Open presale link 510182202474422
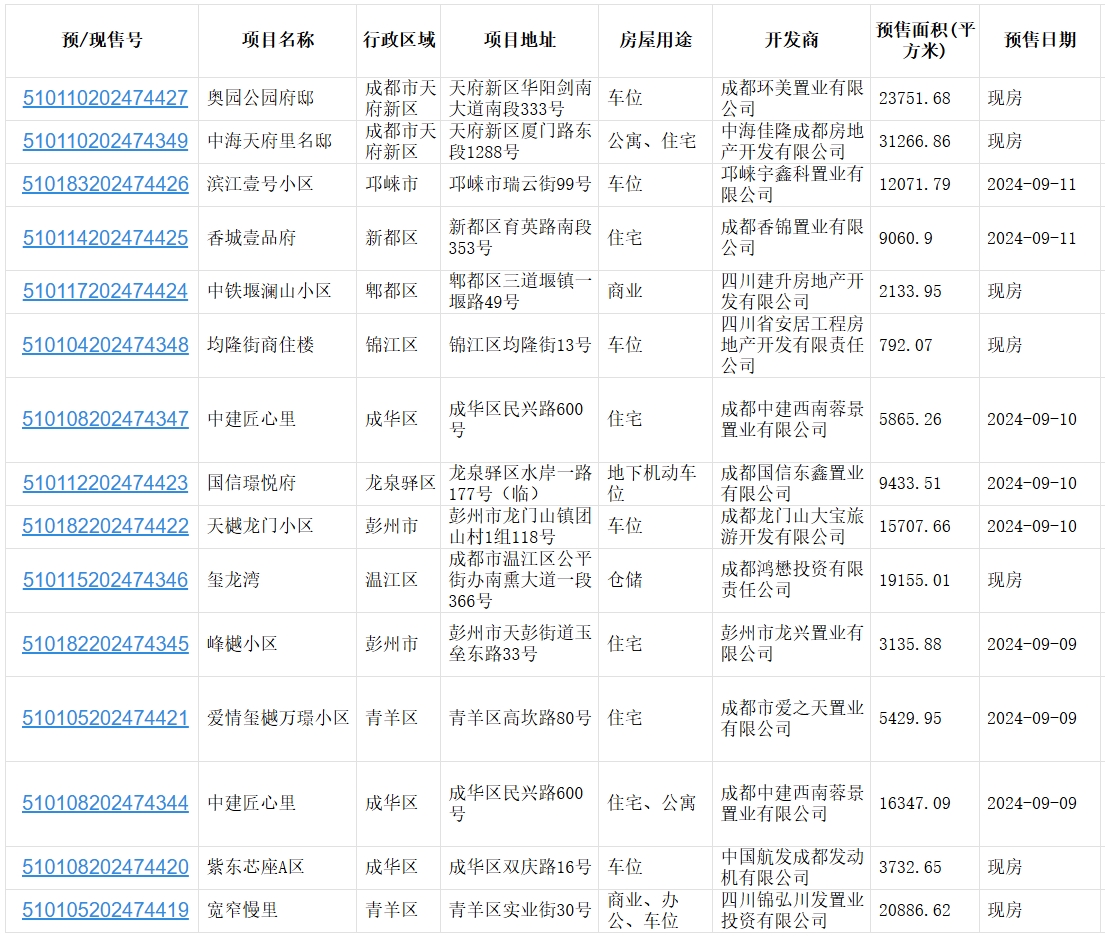 coord(105,526)
